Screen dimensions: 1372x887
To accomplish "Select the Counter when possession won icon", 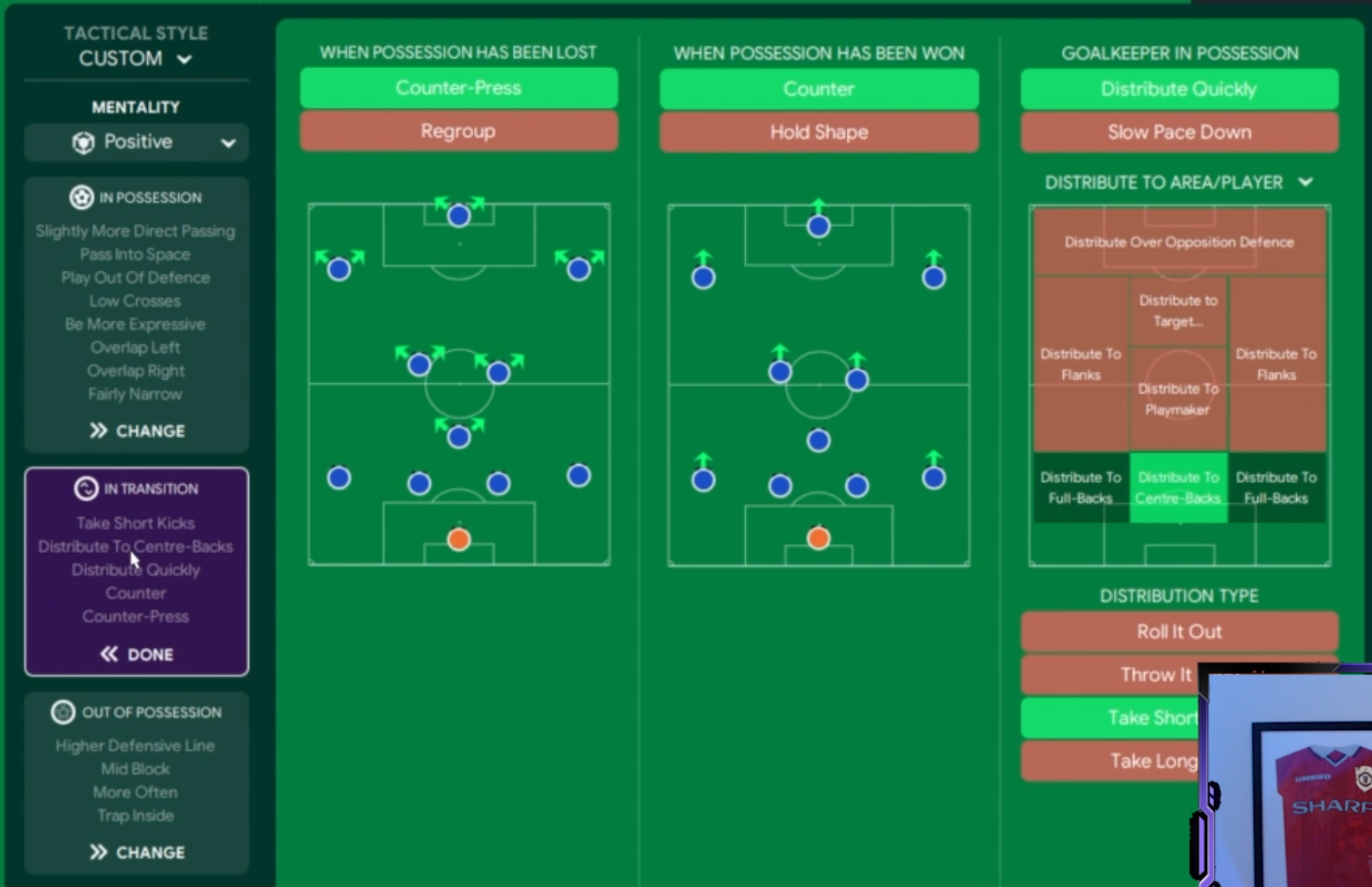I will (x=818, y=89).
